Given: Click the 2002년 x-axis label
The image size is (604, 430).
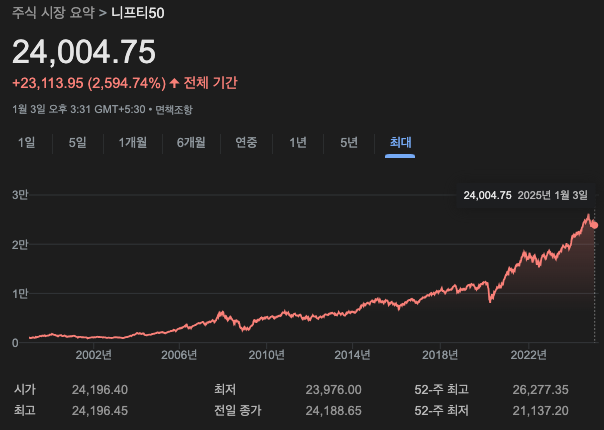Looking at the screenshot, I should tap(94, 355).
